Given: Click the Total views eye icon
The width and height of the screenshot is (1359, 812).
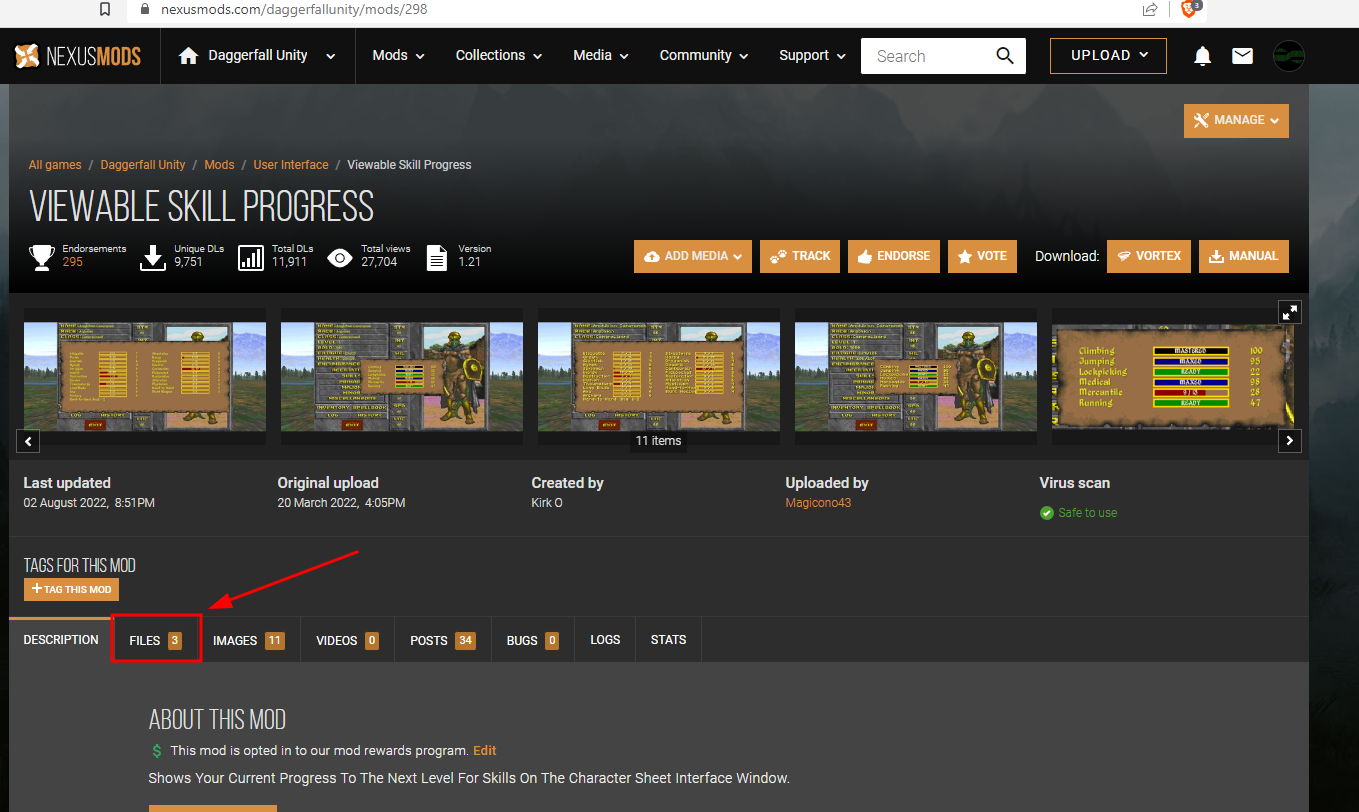Looking at the screenshot, I should [340, 258].
